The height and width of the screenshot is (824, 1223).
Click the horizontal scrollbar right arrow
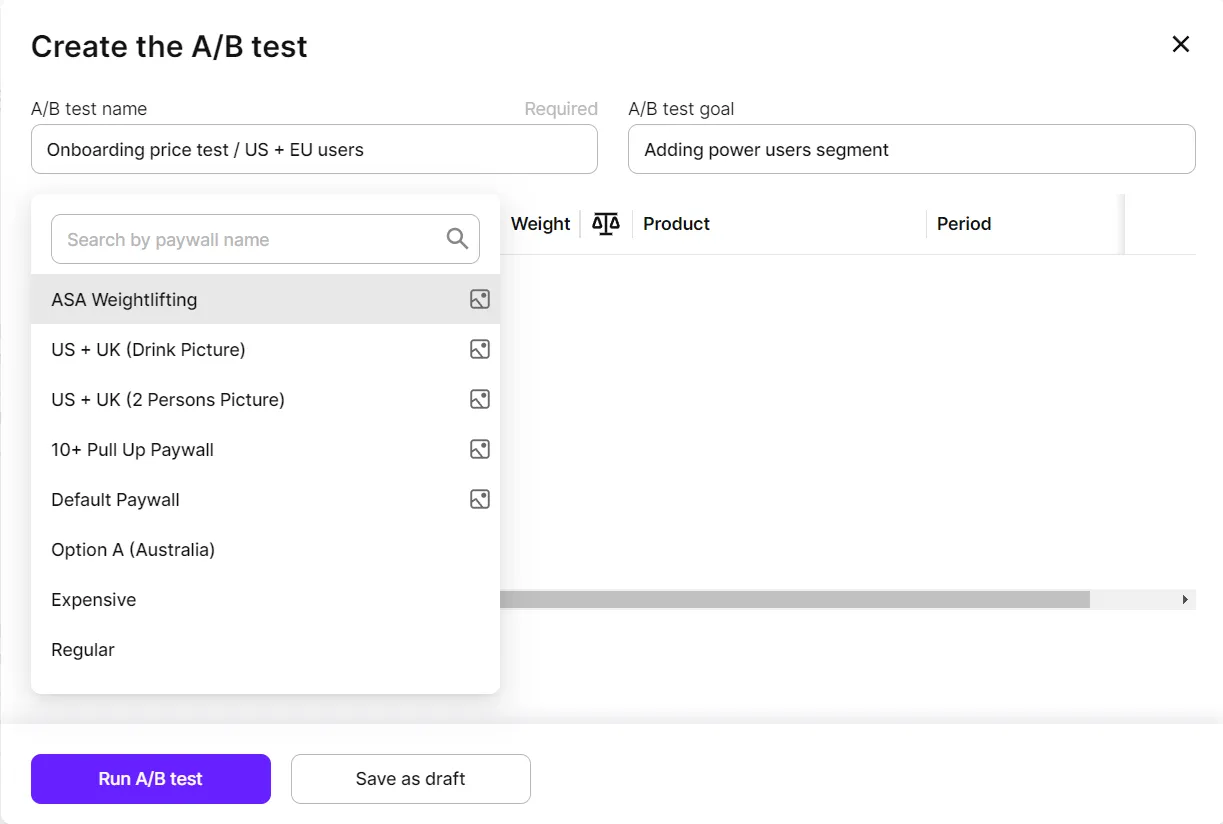click(x=1185, y=600)
